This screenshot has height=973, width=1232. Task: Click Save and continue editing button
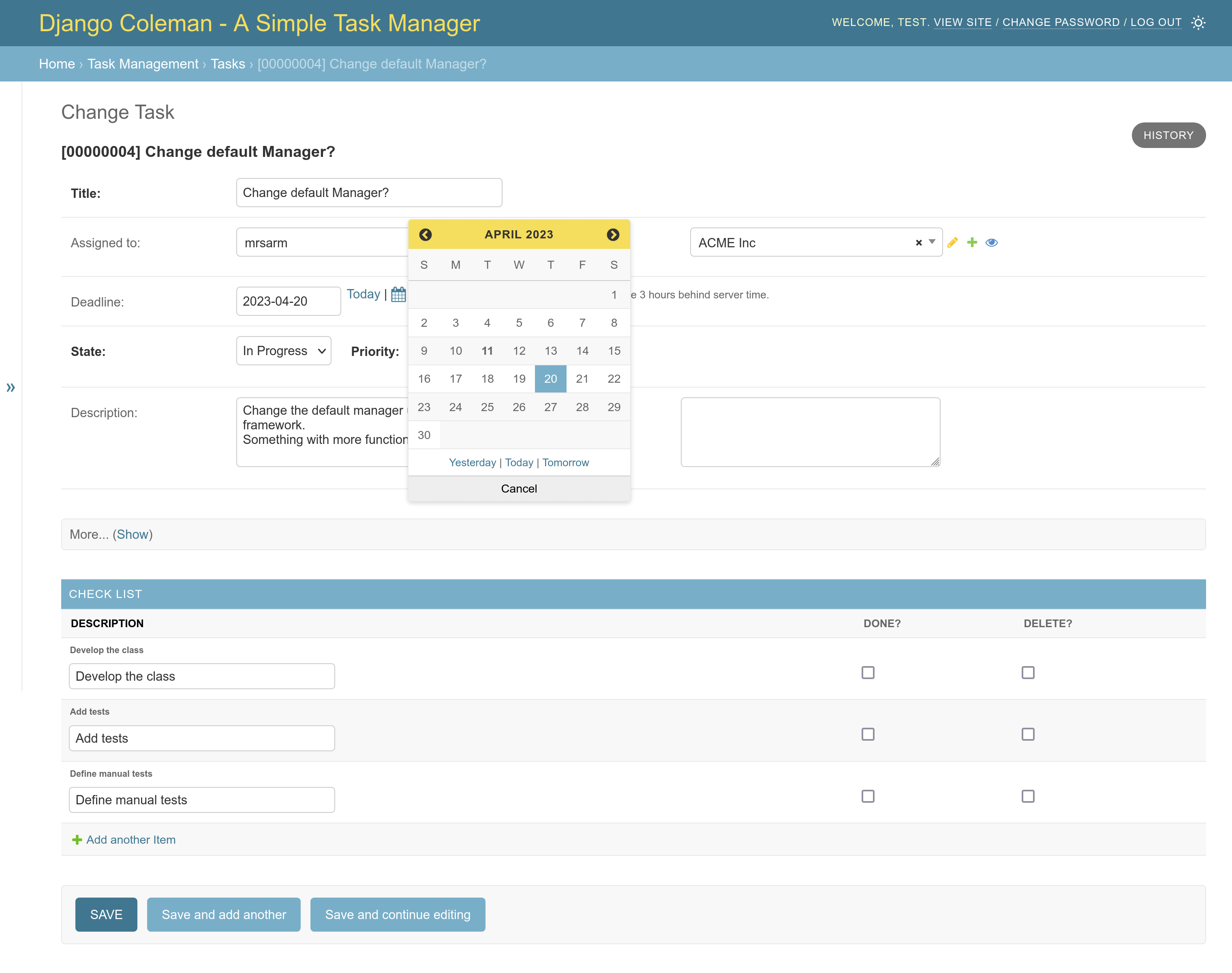tap(398, 914)
